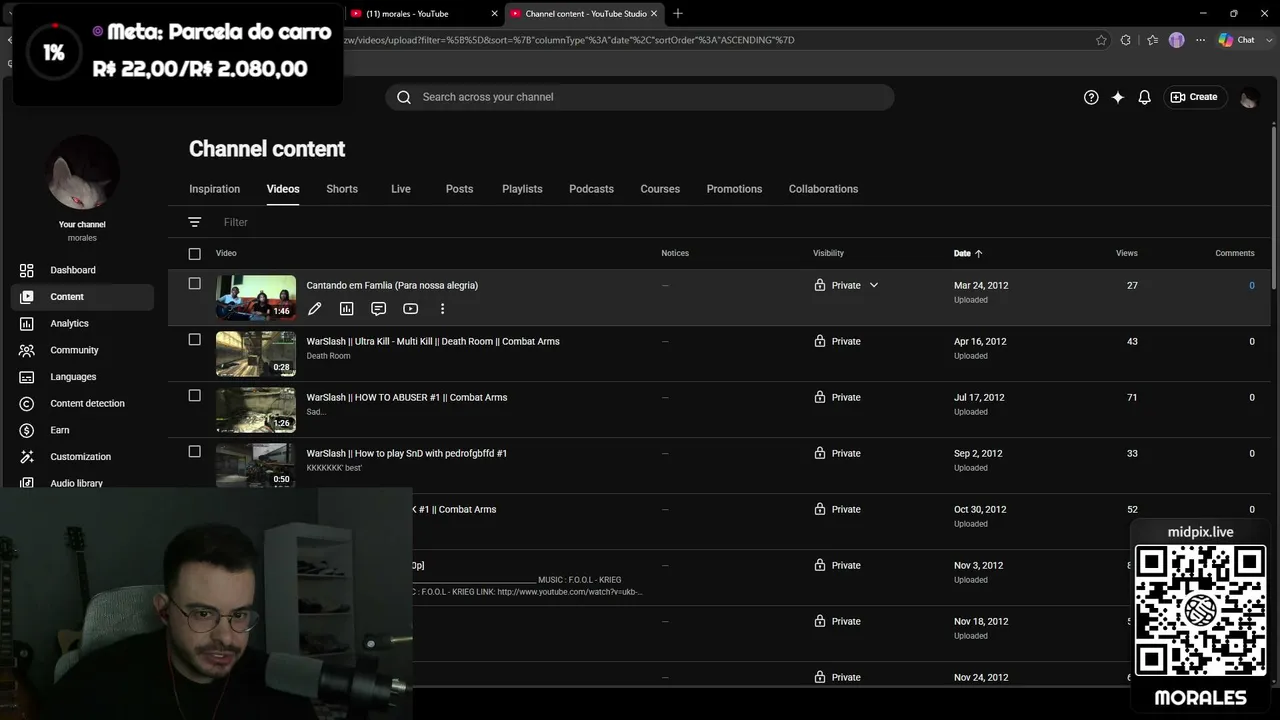The width and height of the screenshot is (1280, 720).
Task: Open account avatar menu in Studio header
Action: 1249,97
